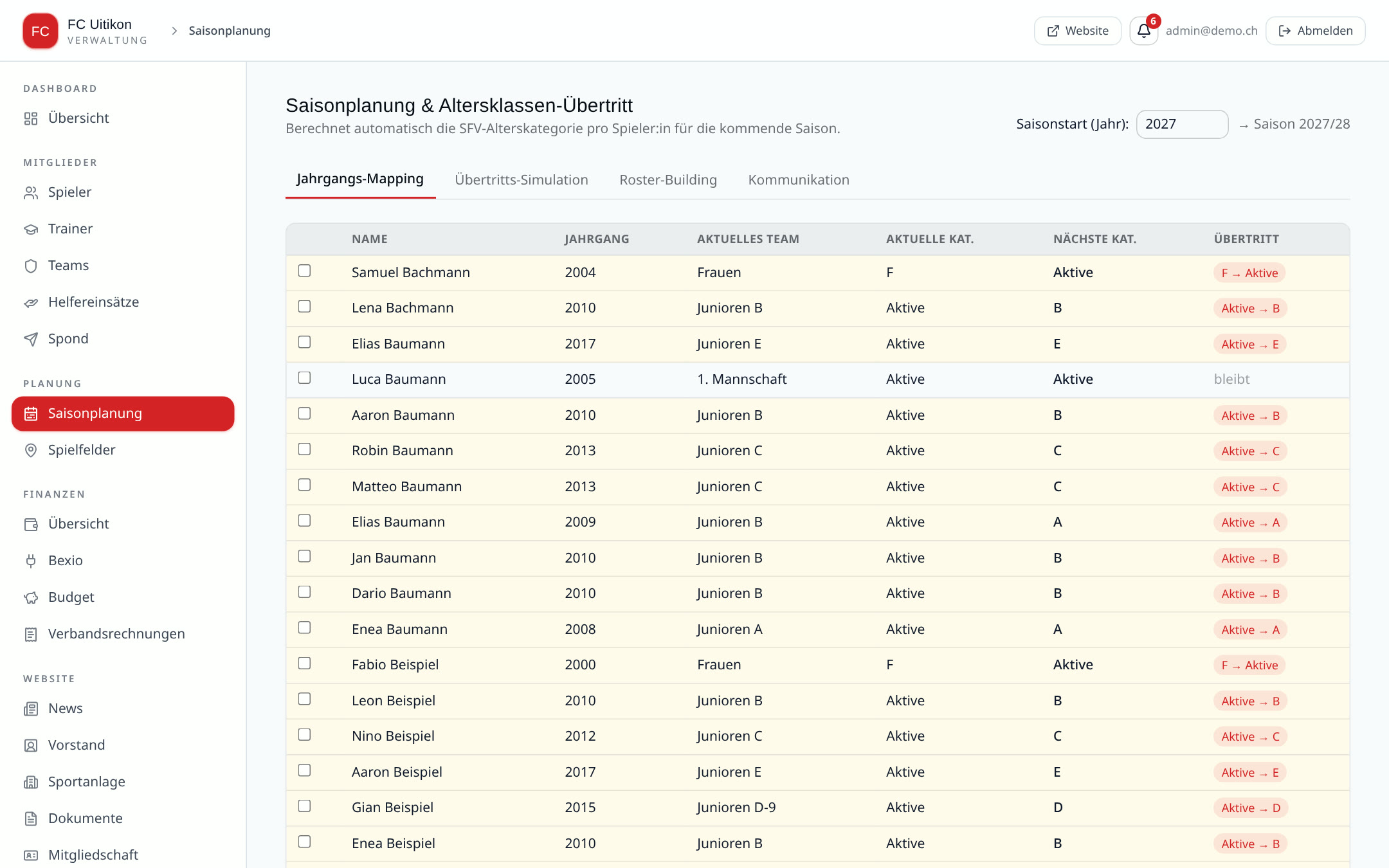Open the Kommunikation tab

[799, 180]
